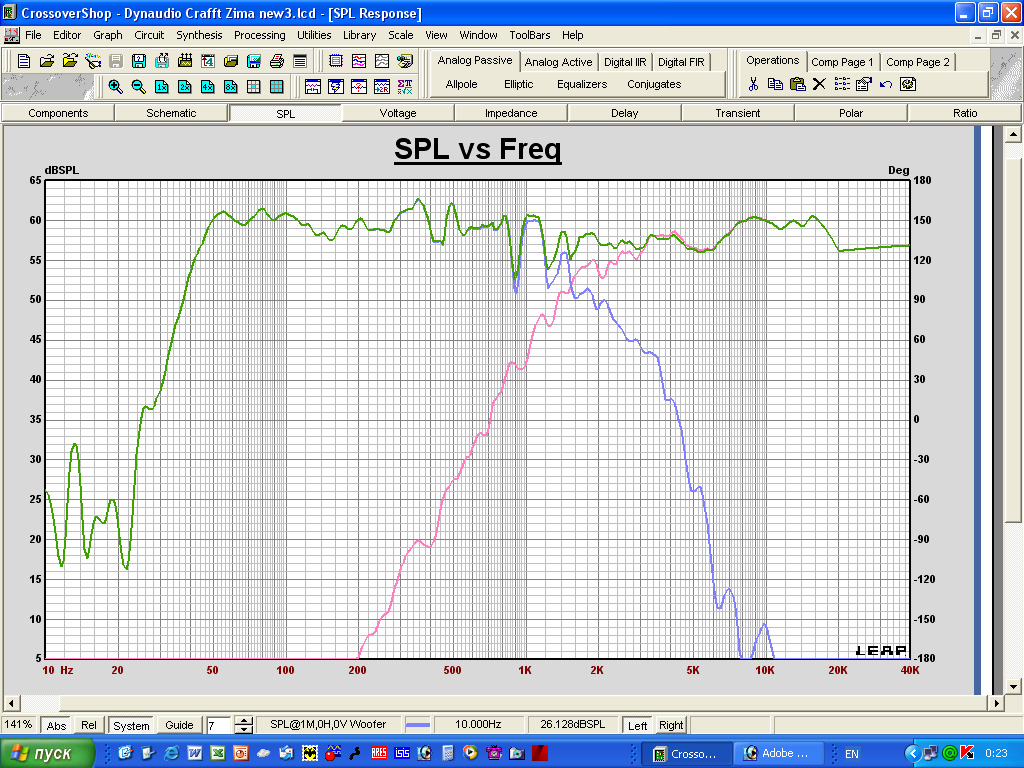Set zoom scale to 2x
This screenshot has width=1024, height=768.
pos(185,86)
